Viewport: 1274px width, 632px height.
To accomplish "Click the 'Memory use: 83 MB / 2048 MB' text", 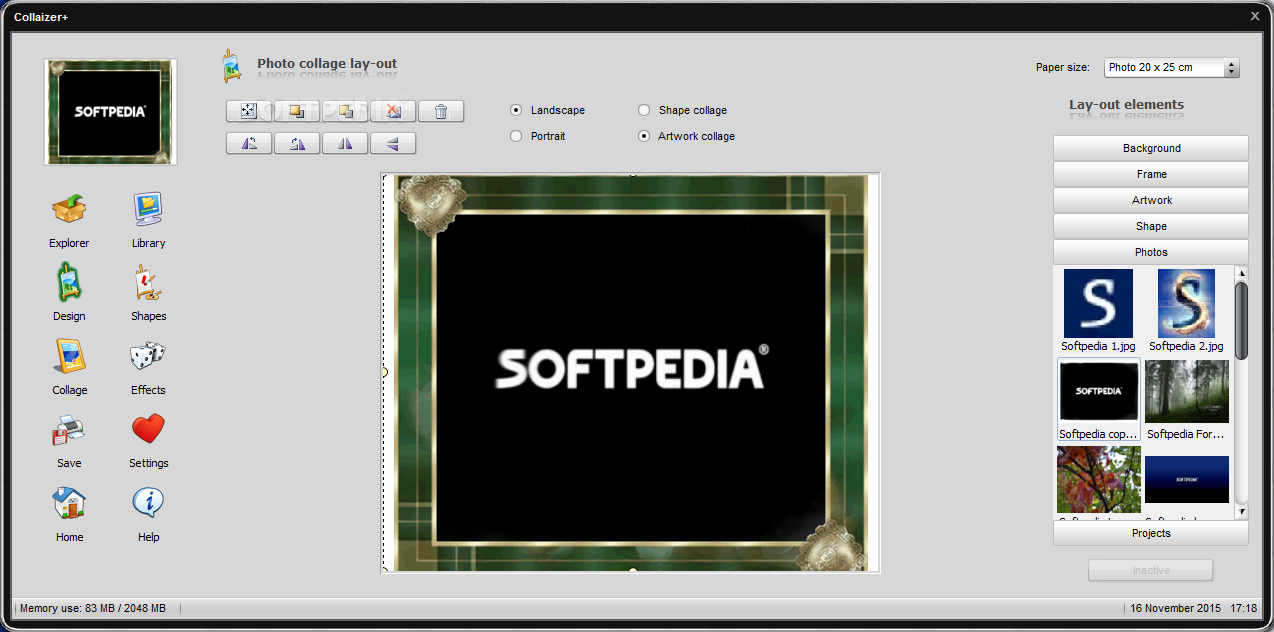I will tap(93, 608).
